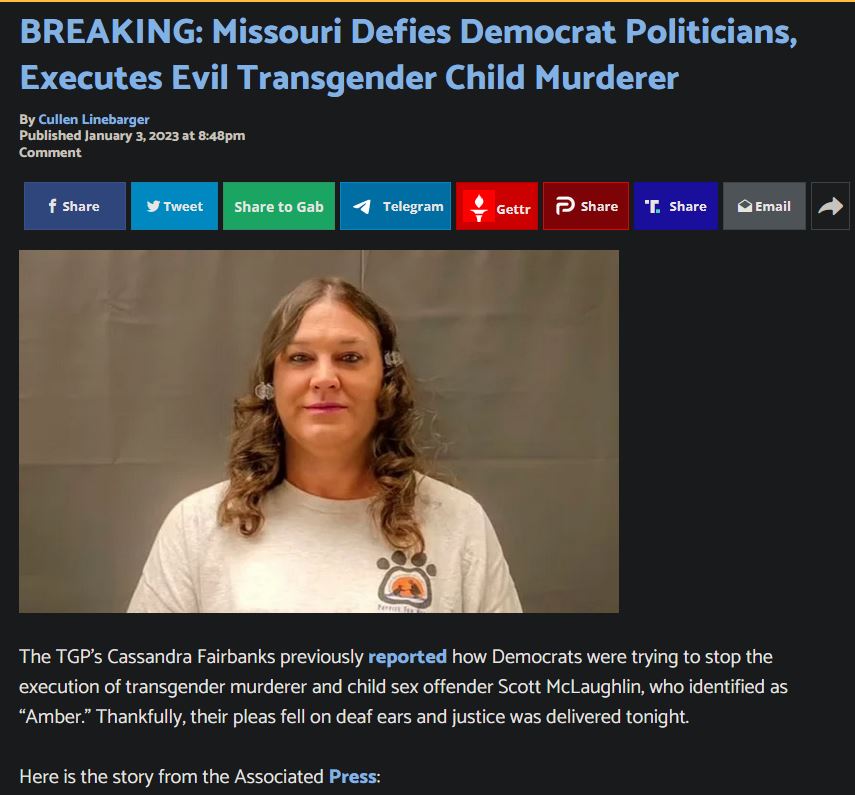This screenshot has width=855, height=795.
Task: Open the Associated "Press" story link
Action: [353, 776]
